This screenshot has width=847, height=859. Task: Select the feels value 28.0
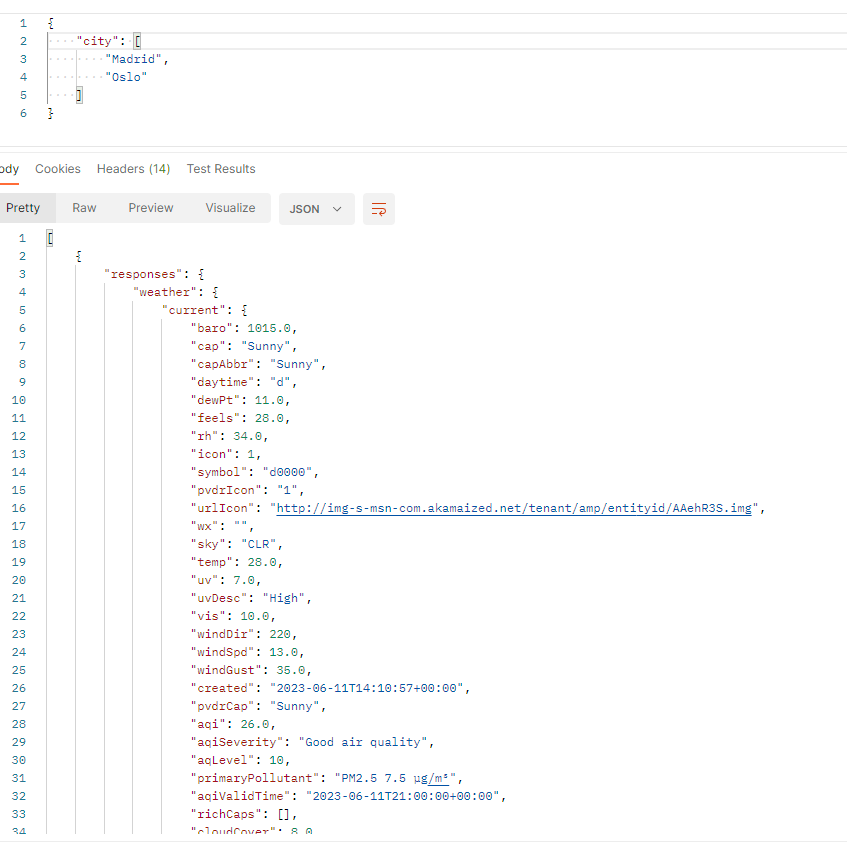coord(269,418)
